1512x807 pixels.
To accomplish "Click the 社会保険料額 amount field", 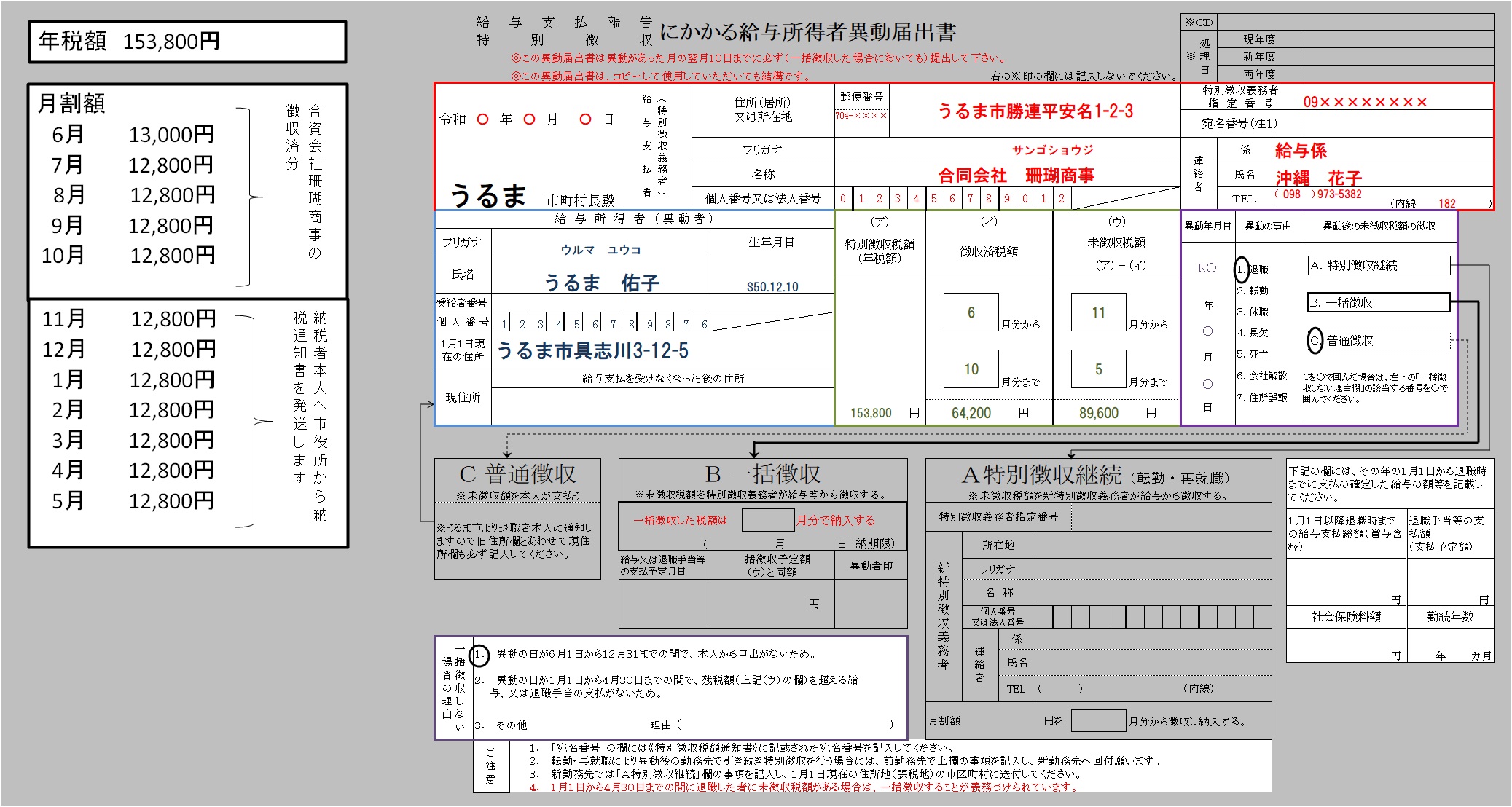I will (x=1345, y=645).
